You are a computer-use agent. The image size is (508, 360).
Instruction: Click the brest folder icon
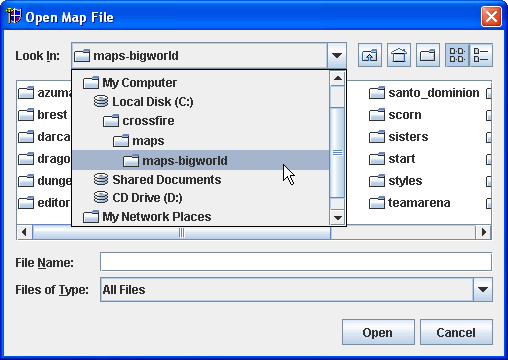point(26,115)
